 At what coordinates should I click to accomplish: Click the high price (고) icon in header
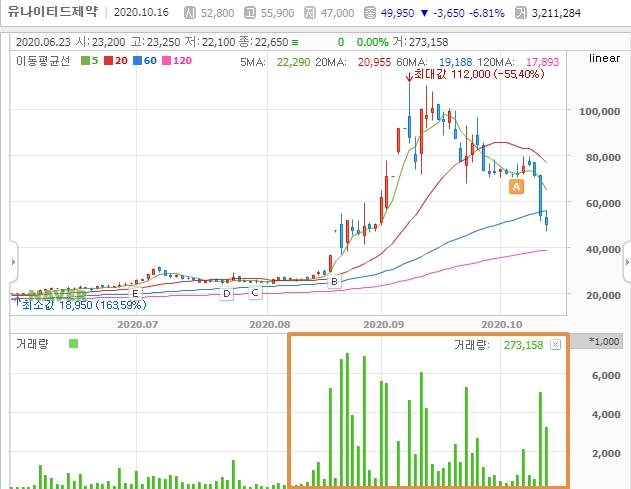pos(250,13)
